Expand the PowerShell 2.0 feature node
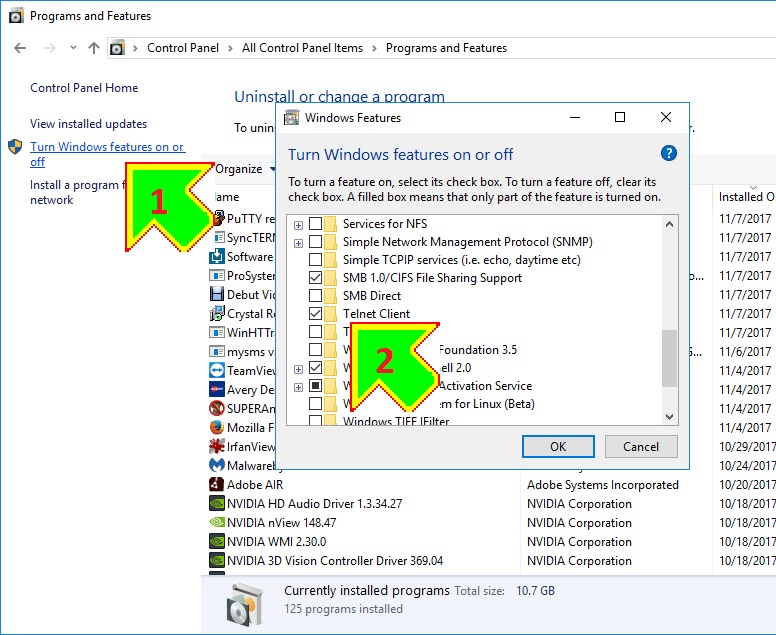This screenshot has height=635, width=776. click(298, 369)
